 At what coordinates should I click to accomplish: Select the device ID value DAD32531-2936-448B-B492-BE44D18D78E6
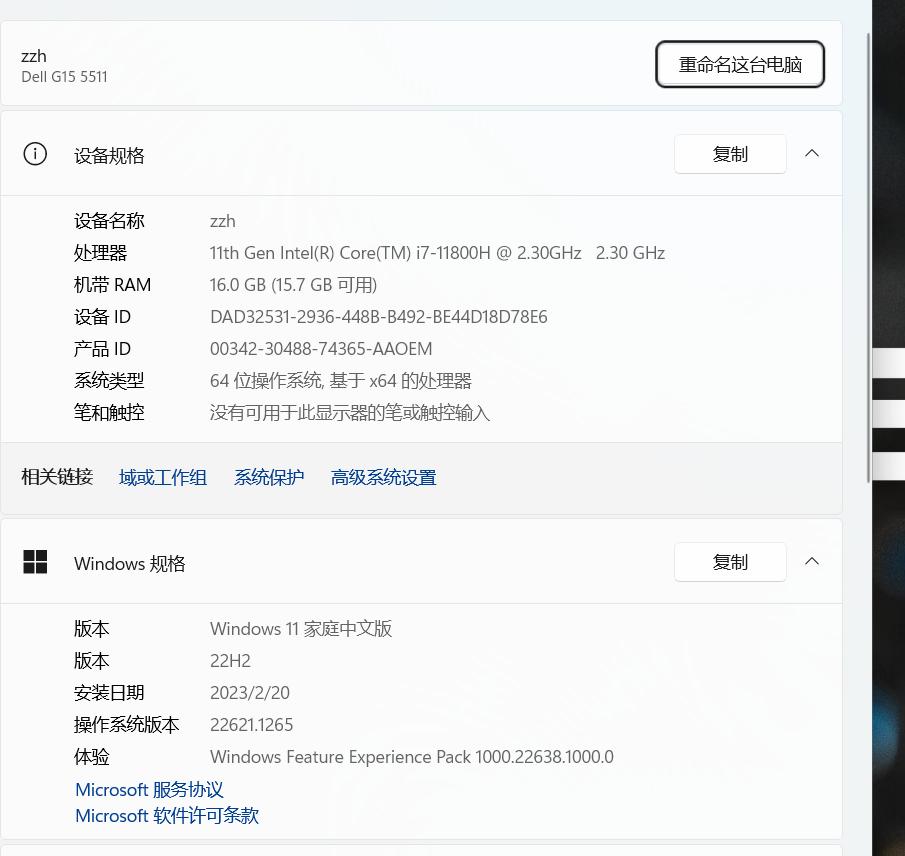click(x=379, y=317)
